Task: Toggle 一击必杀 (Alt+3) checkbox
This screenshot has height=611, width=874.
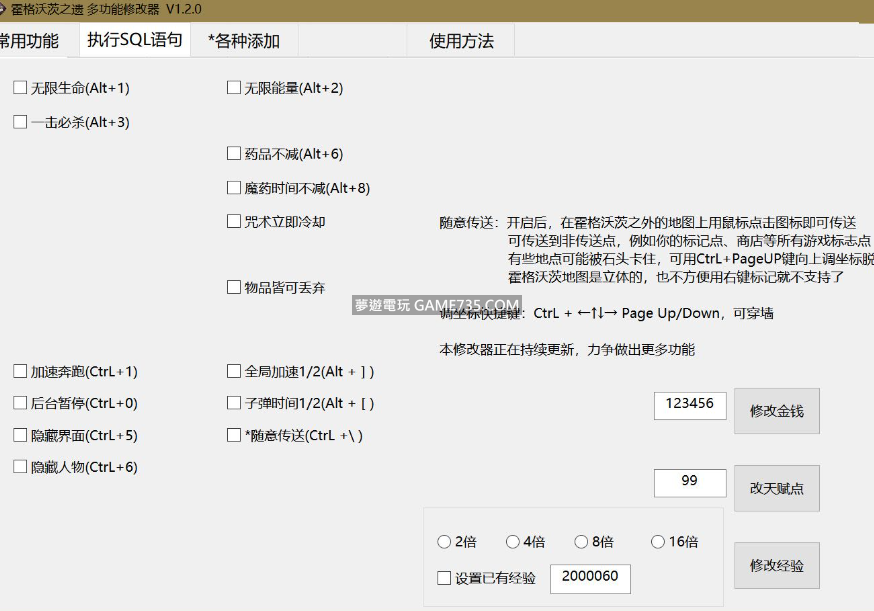Action: pyautogui.click(x=20, y=122)
